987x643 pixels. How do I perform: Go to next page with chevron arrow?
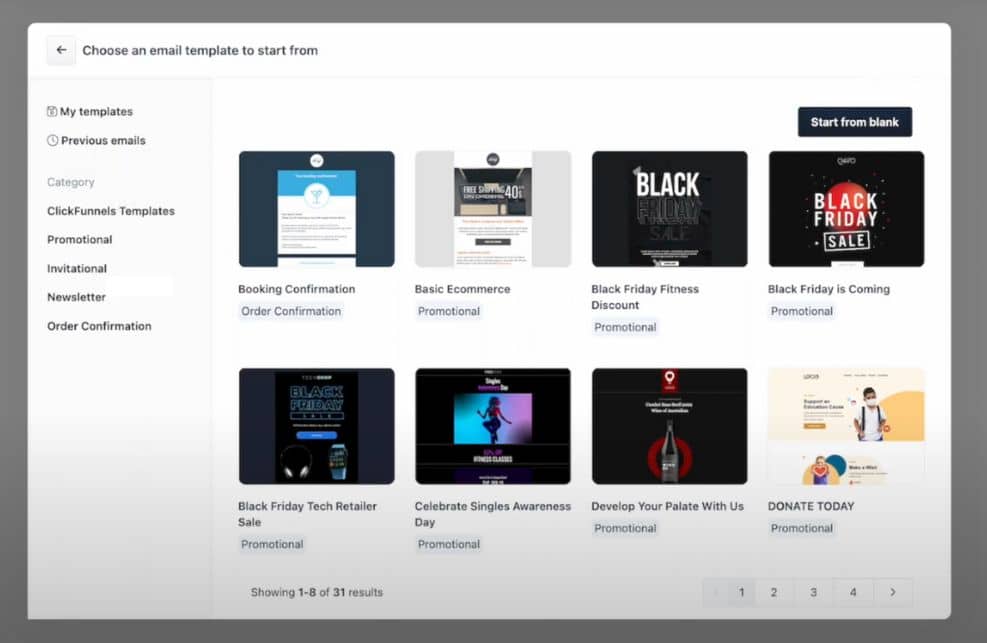tap(893, 592)
